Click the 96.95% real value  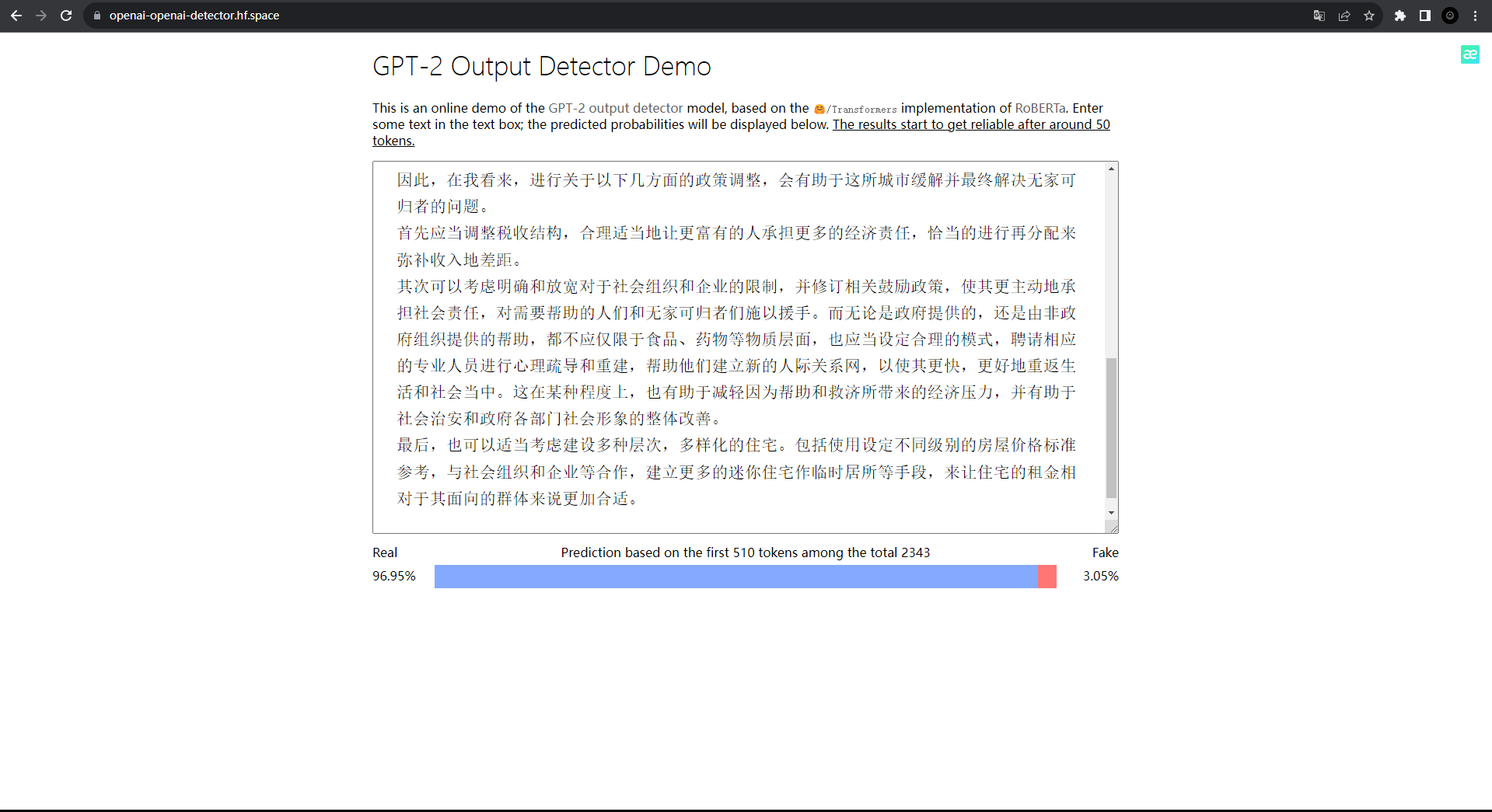click(x=394, y=576)
